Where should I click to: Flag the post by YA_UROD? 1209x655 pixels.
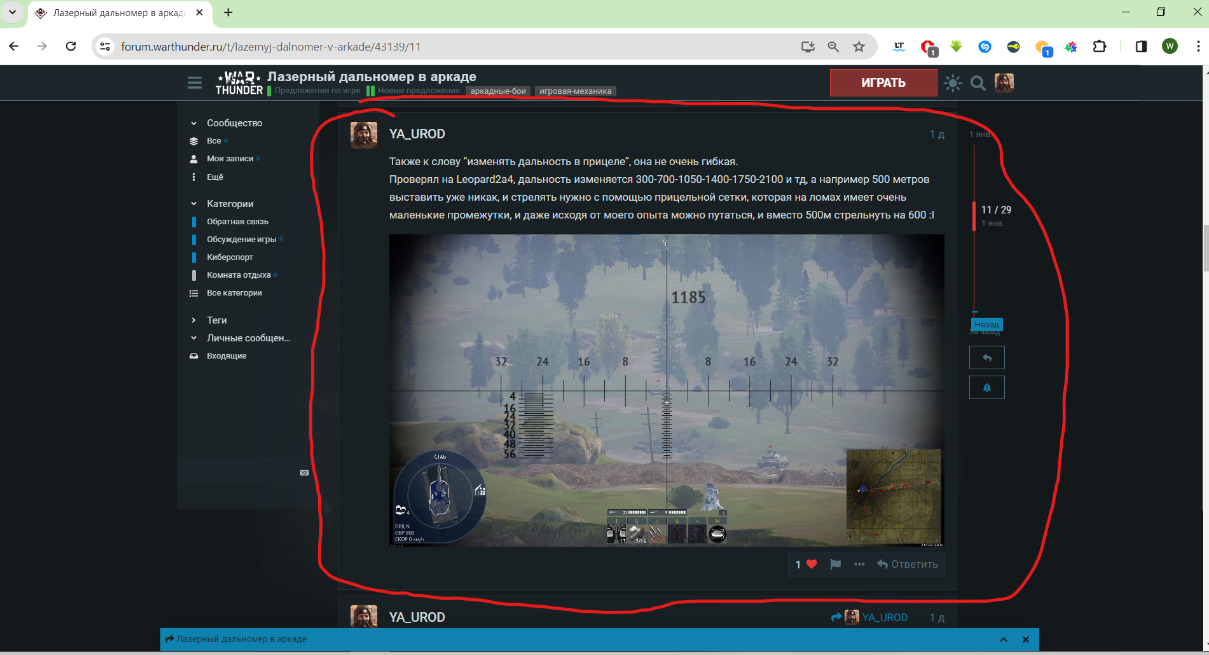(x=835, y=564)
